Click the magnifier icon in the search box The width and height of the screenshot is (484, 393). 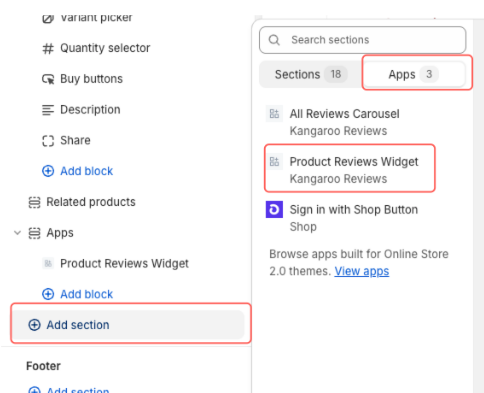(274, 40)
